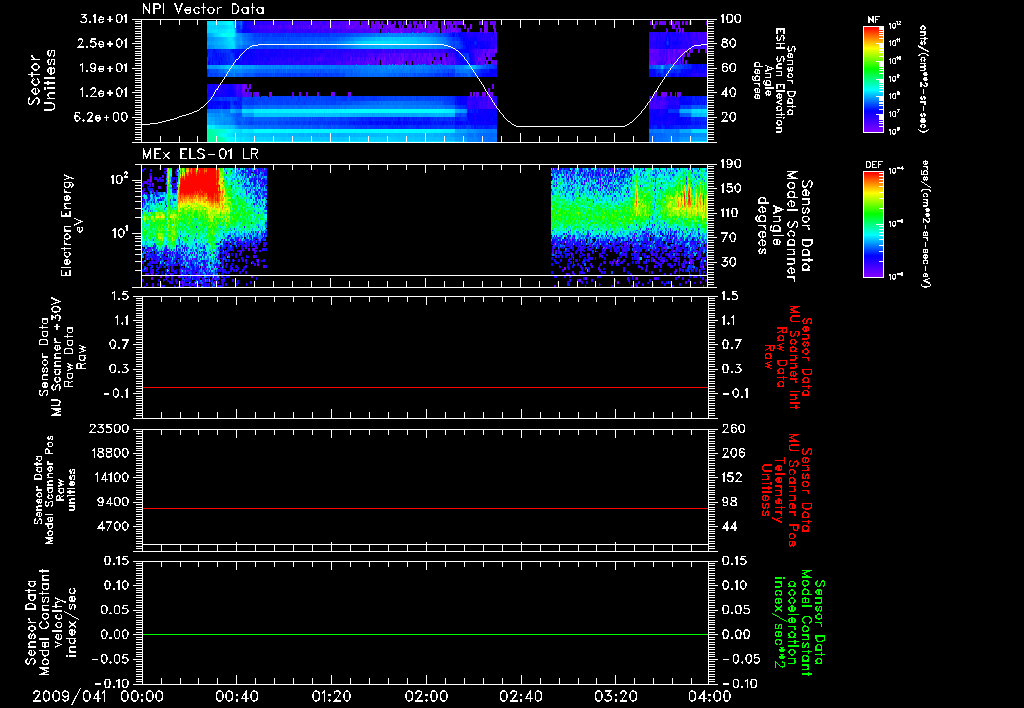Click the 9400 tick on scanner position axis
Viewport: 1024px width, 708px height.
116,502
